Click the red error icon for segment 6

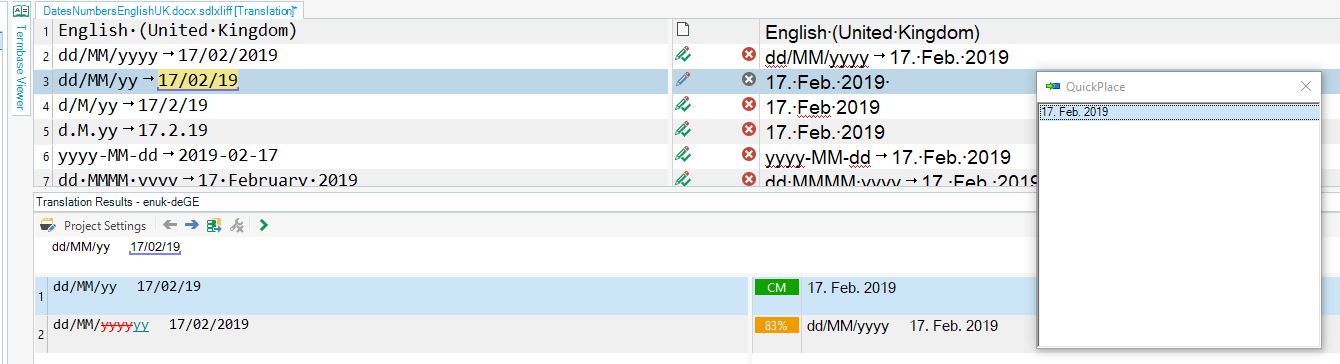pyautogui.click(x=748, y=155)
